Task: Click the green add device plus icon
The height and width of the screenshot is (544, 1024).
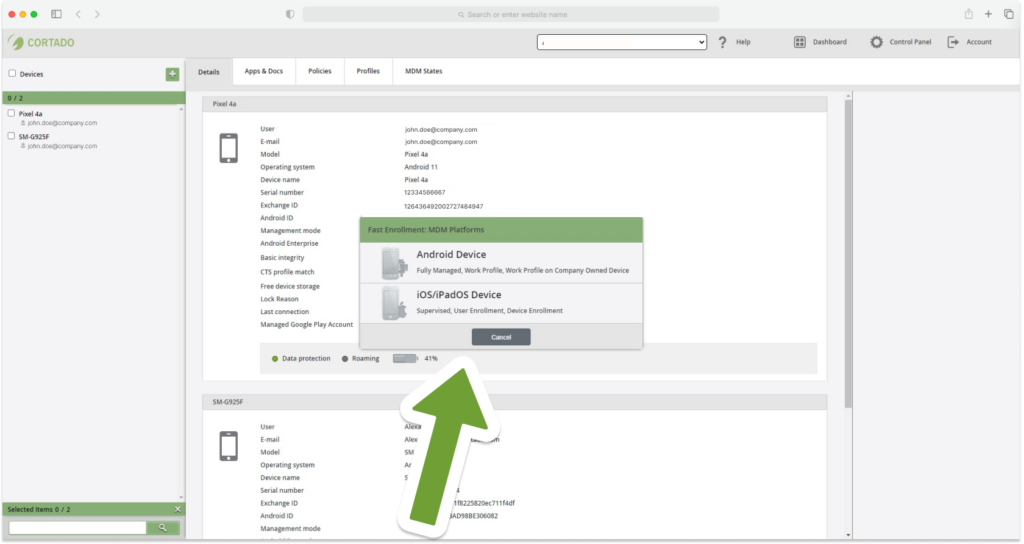Action: pos(172,74)
